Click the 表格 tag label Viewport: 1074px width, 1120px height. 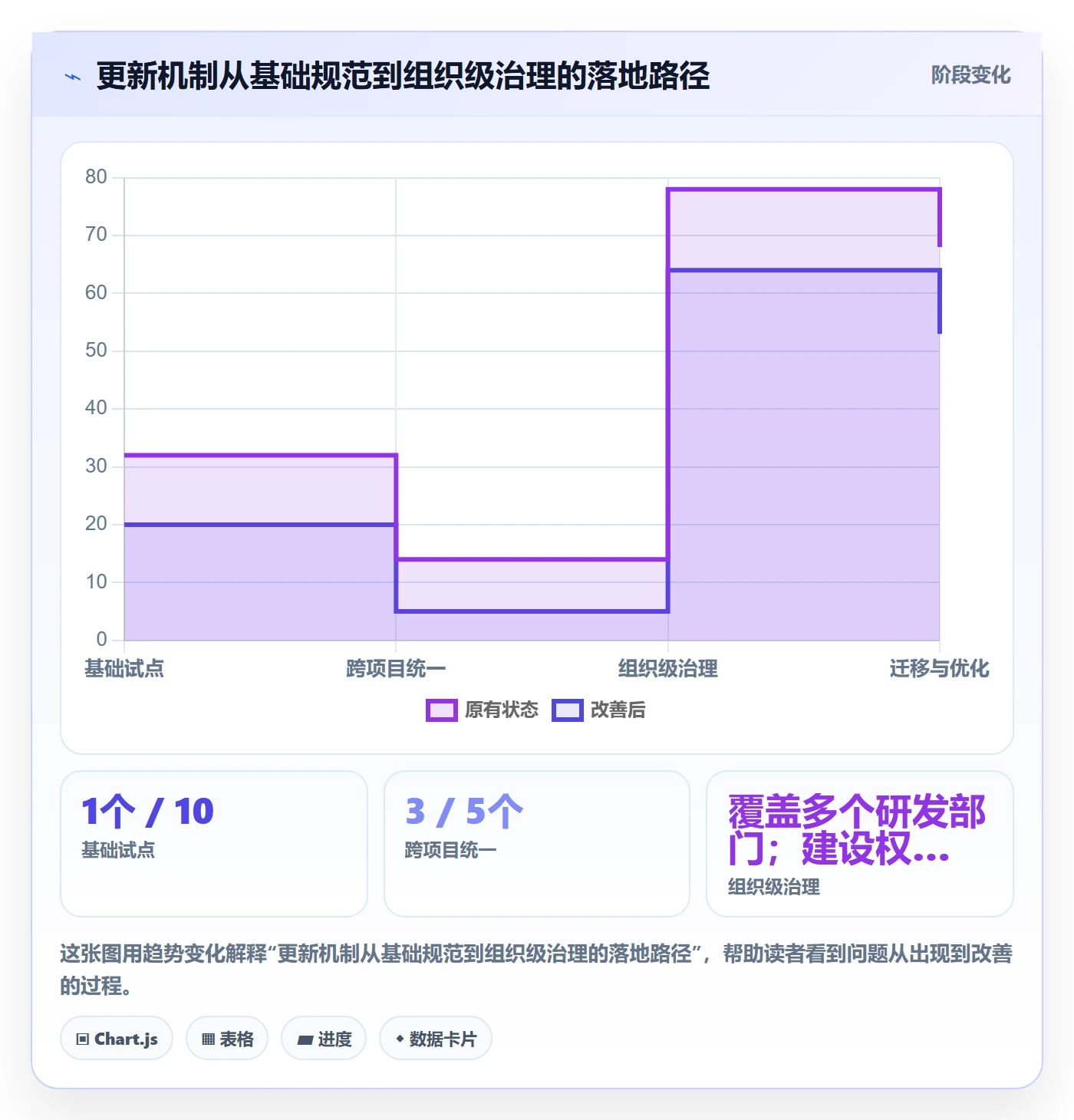(x=236, y=1039)
